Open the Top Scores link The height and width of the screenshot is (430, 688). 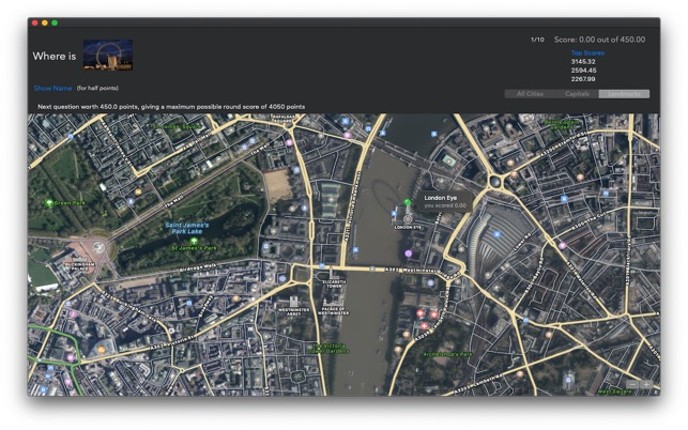pos(588,53)
